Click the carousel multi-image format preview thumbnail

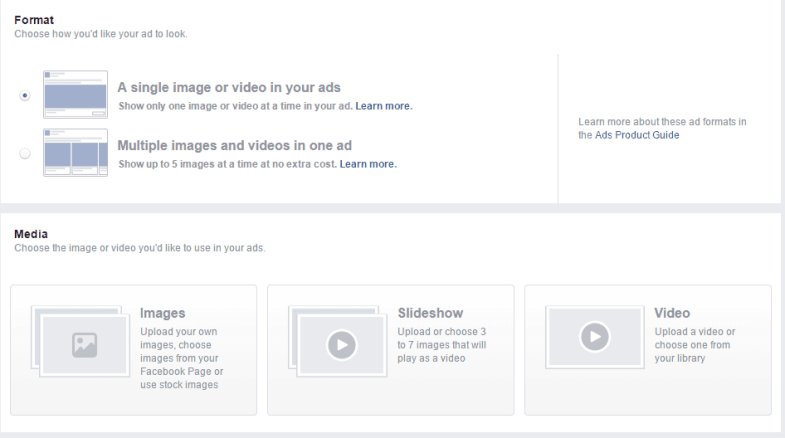(76, 153)
